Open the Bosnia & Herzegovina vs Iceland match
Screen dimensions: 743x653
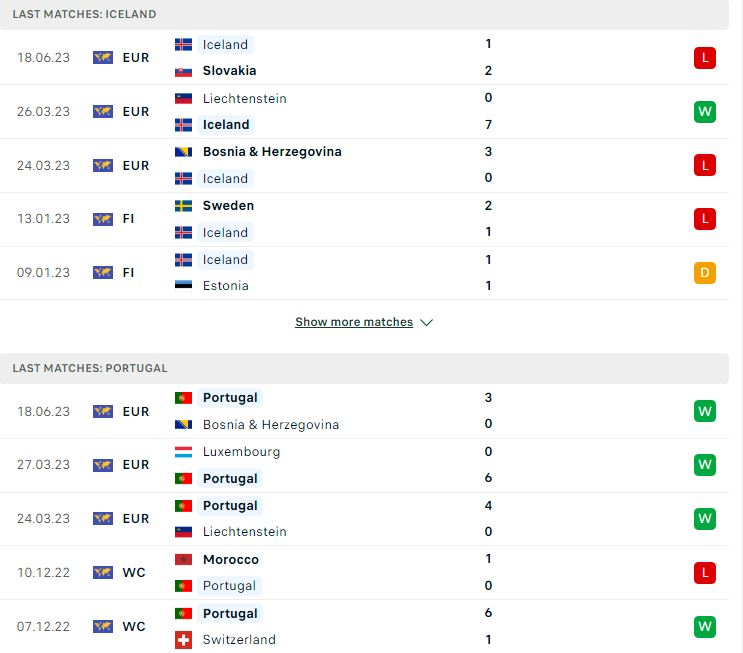[x=364, y=165]
